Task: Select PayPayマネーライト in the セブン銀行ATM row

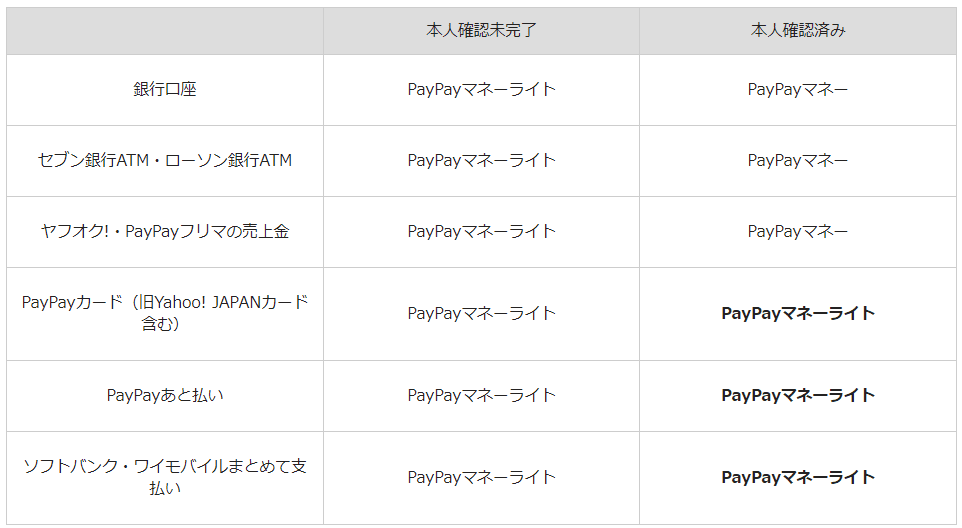Action: tap(481, 160)
